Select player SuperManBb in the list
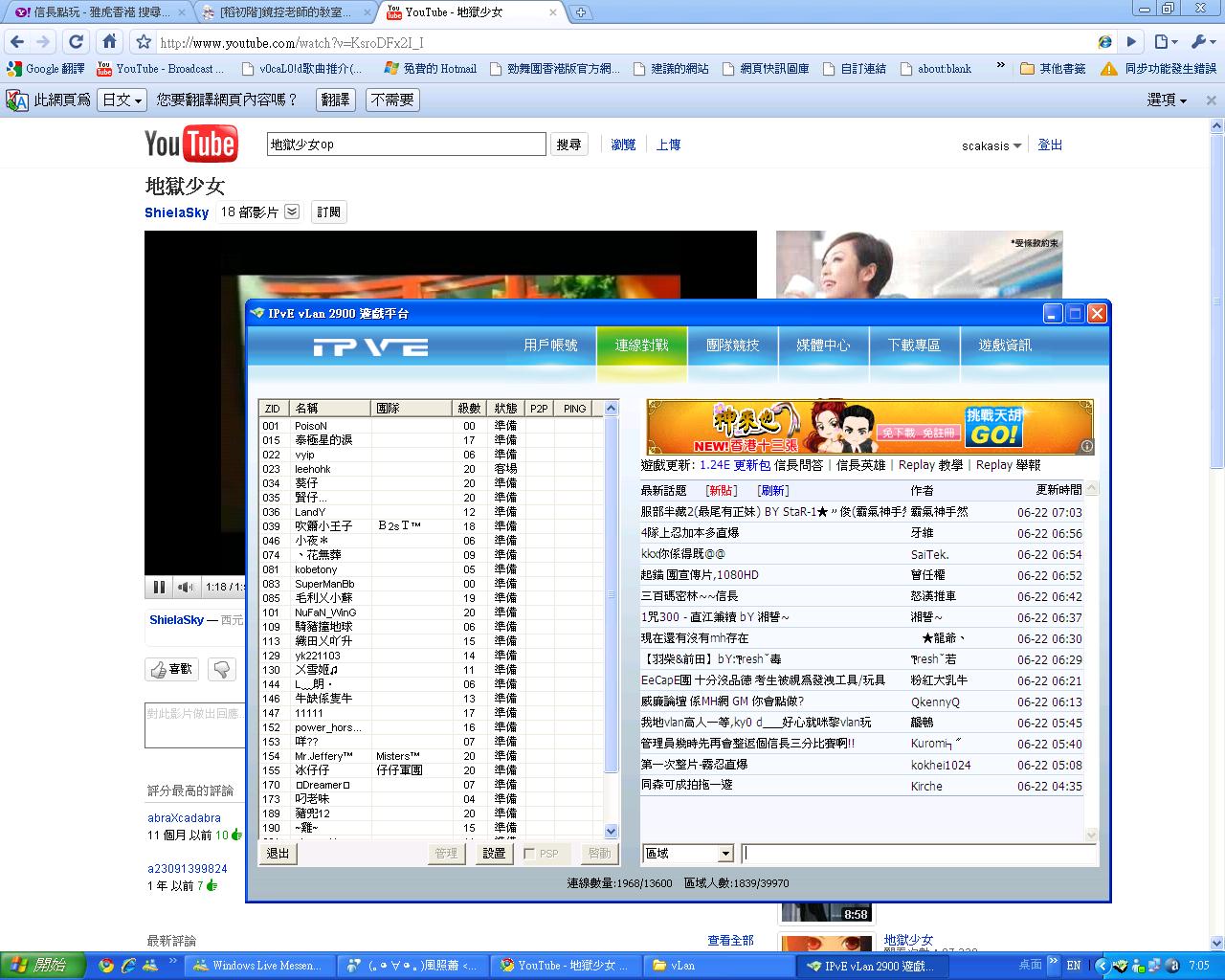The width and height of the screenshot is (1225, 980). (324, 584)
